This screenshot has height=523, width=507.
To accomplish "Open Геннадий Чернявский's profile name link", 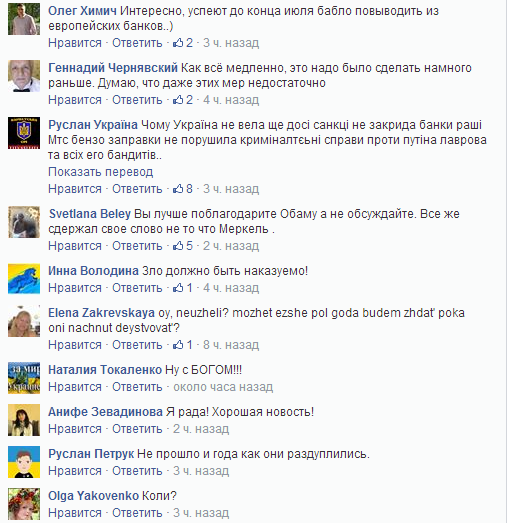I will click(x=113, y=68).
